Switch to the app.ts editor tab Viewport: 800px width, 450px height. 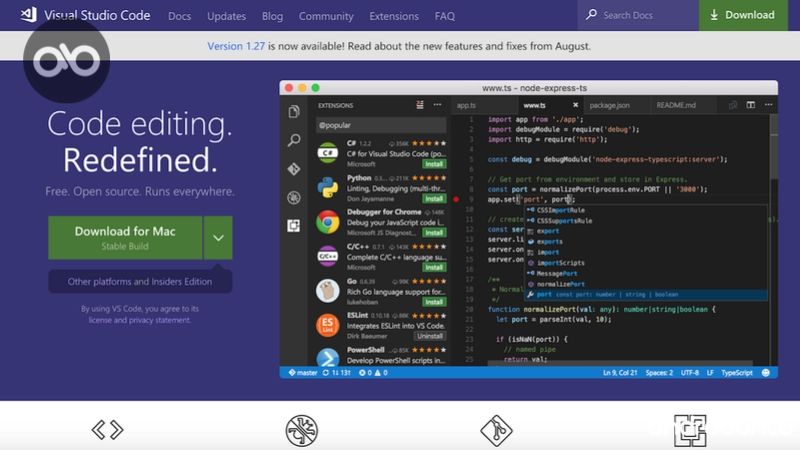(482, 105)
